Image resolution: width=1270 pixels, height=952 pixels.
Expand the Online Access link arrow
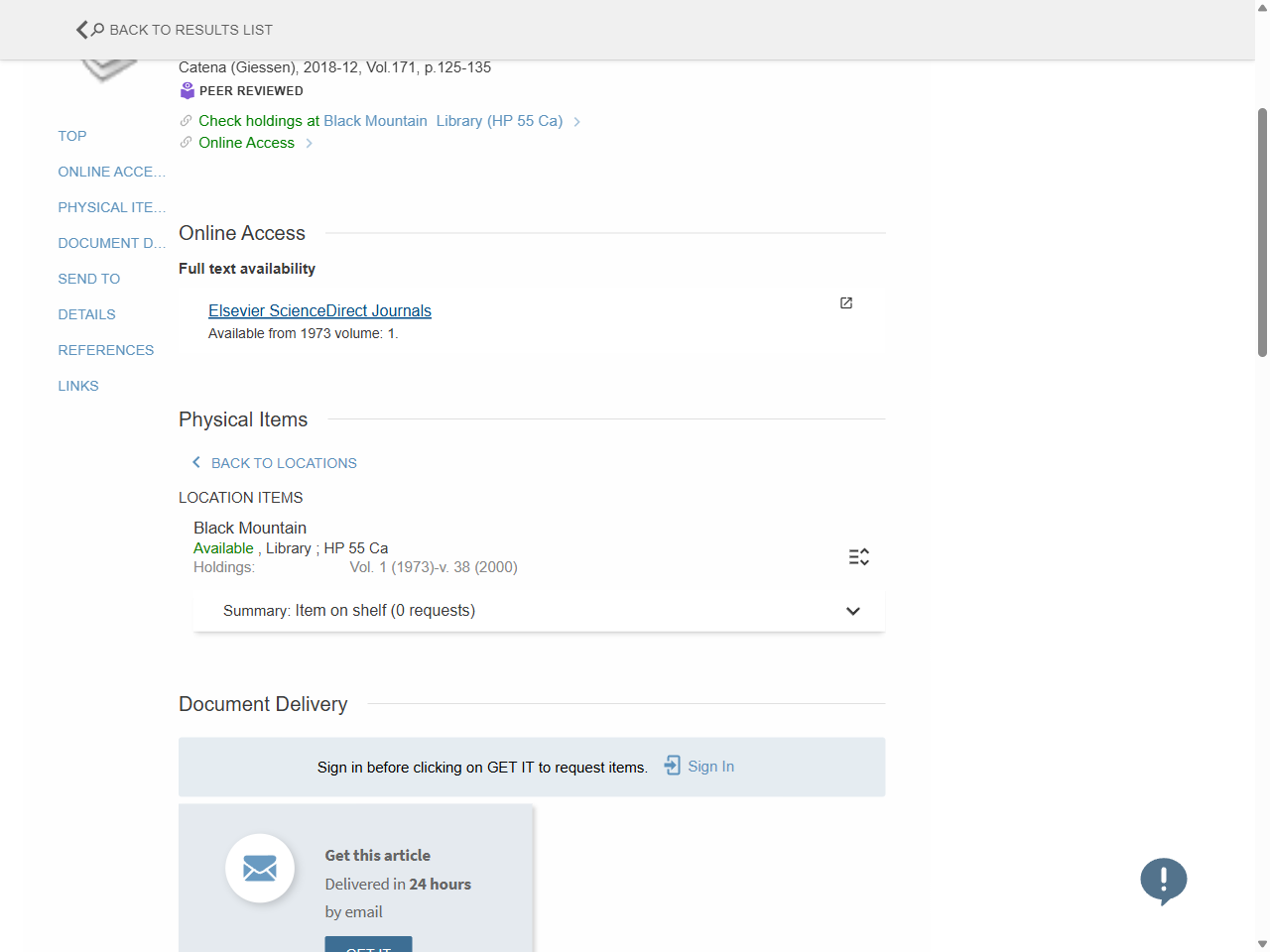[310, 144]
